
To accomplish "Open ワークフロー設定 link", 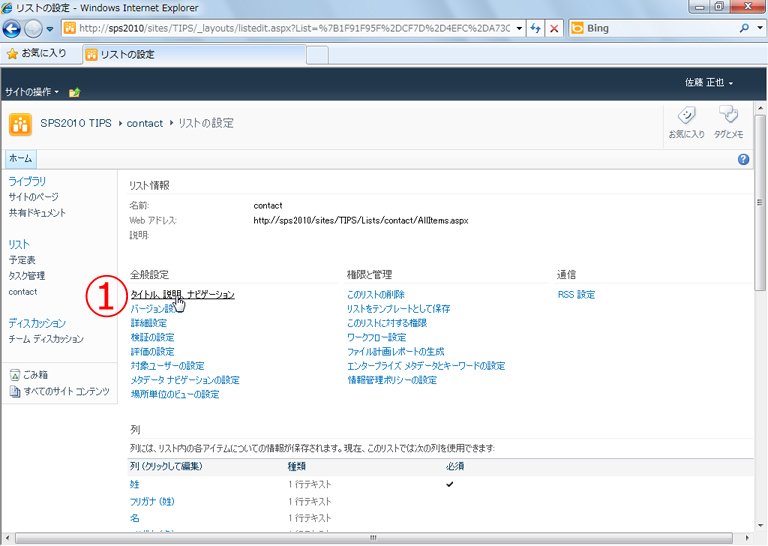I will click(376, 337).
